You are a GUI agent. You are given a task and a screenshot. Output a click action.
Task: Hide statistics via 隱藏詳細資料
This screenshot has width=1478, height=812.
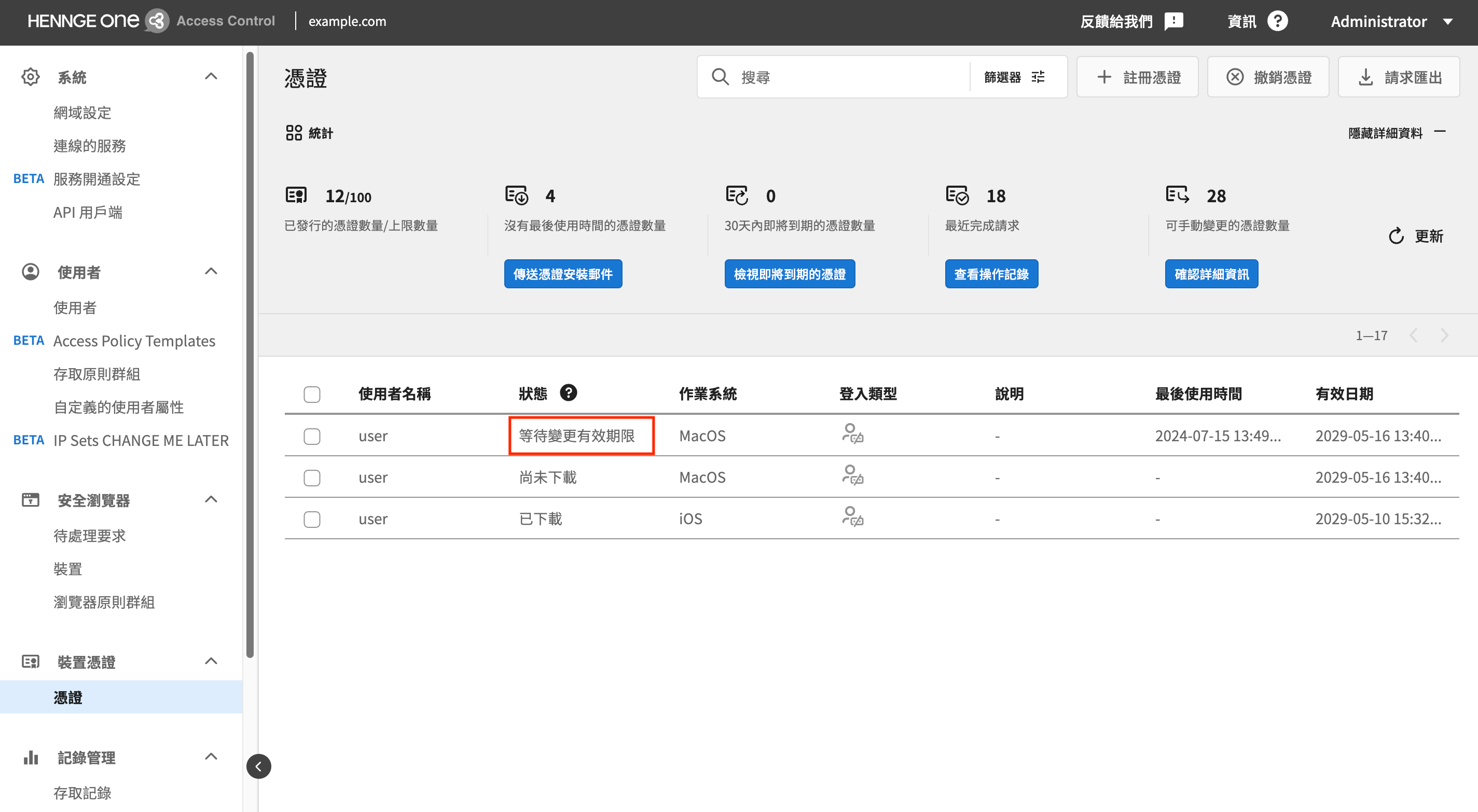click(x=1397, y=133)
